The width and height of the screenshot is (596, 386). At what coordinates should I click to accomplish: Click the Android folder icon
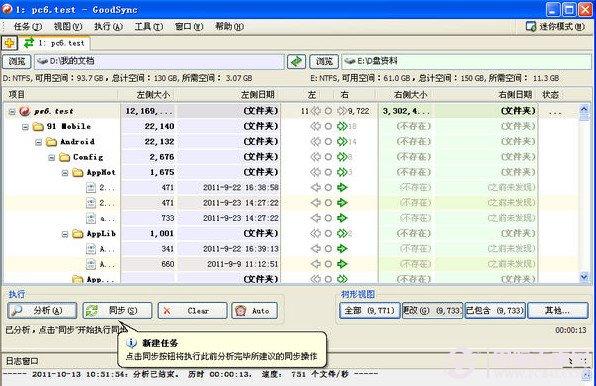pyautogui.click(x=51, y=142)
